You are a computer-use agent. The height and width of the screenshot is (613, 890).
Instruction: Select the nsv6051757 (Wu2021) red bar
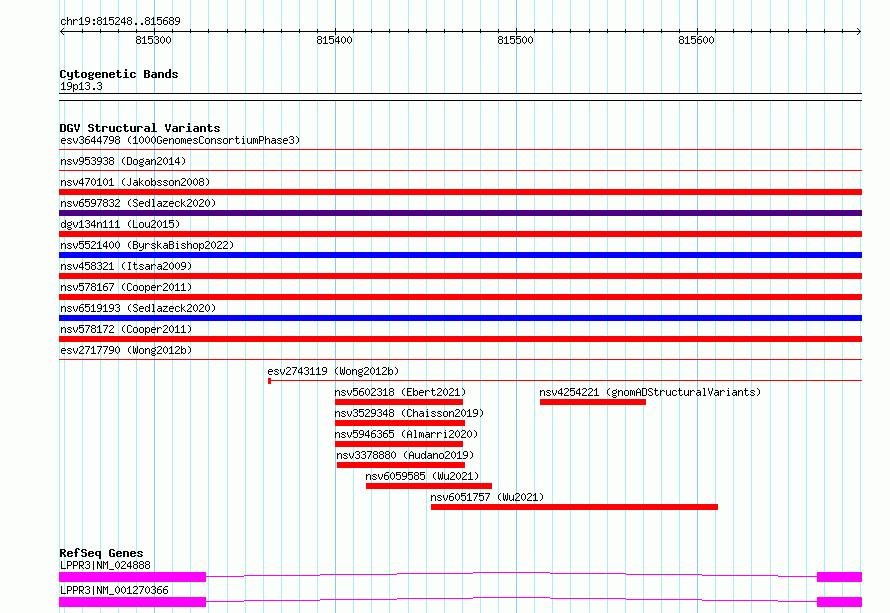pos(574,507)
